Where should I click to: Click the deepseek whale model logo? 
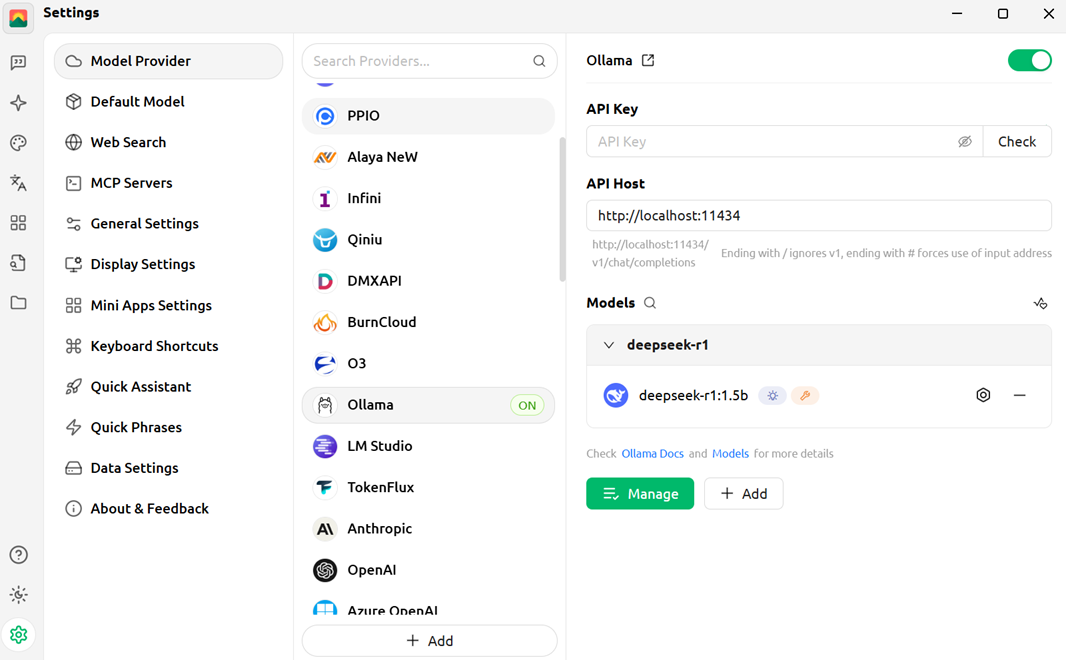615,395
